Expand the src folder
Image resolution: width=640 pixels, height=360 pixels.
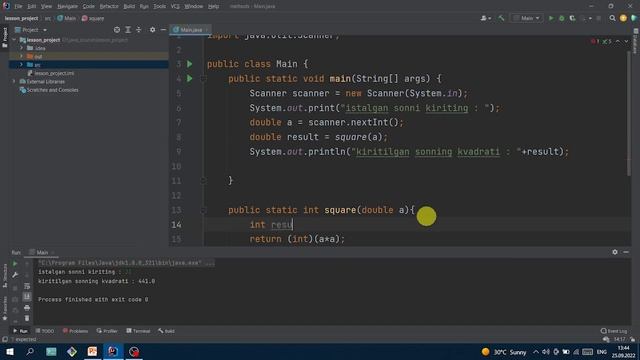[22, 64]
